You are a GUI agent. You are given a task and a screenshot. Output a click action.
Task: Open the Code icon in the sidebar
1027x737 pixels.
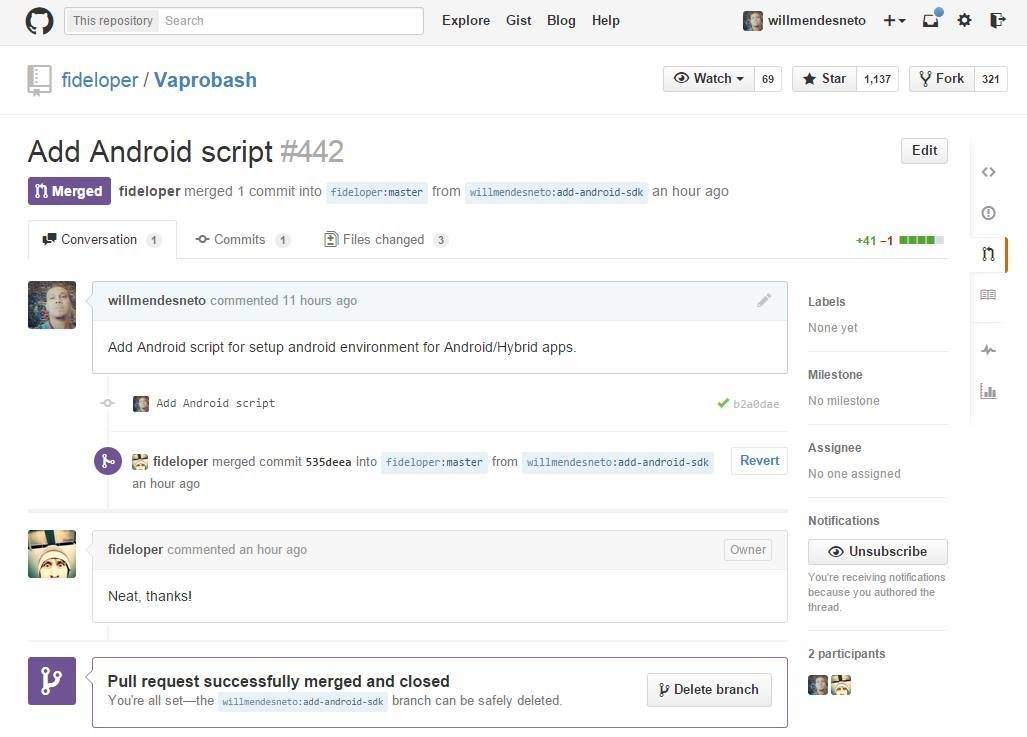click(988, 172)
